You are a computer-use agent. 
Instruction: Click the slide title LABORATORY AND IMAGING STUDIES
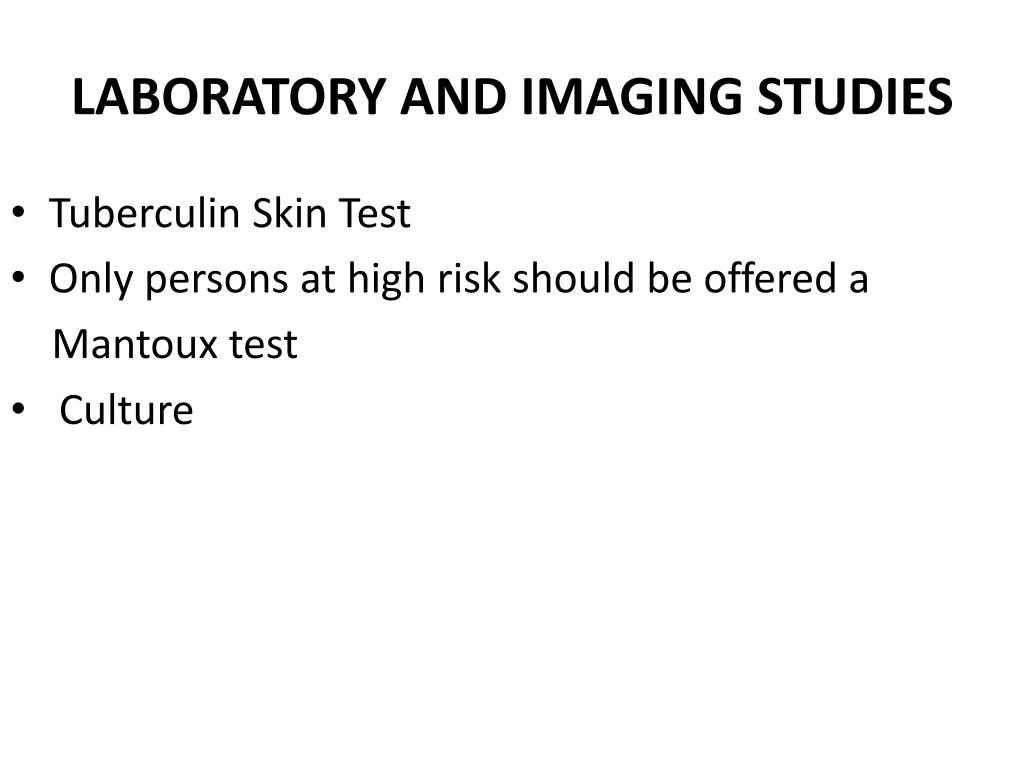coord(512,97)
